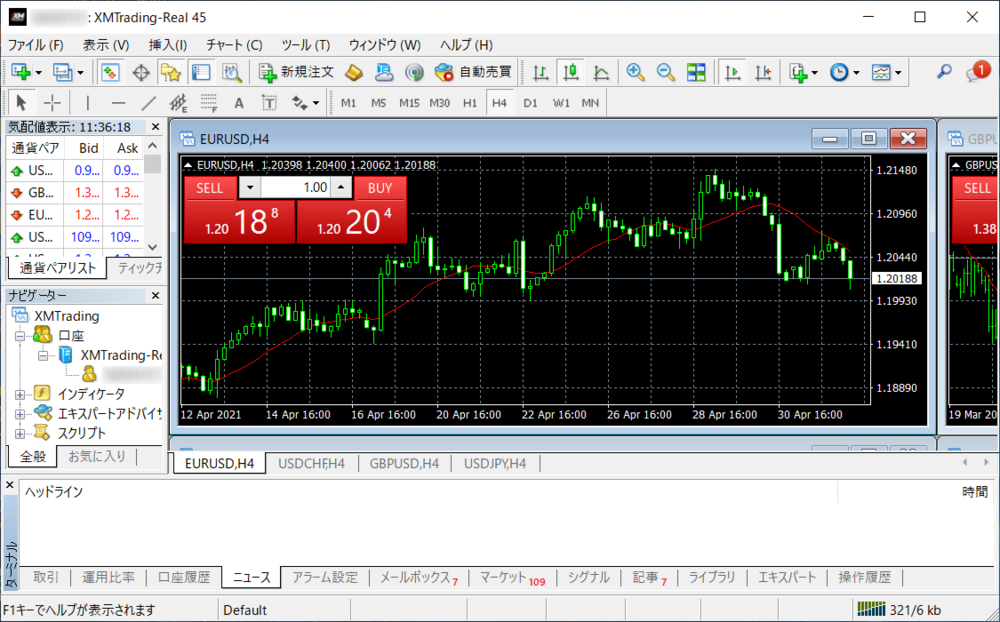Image resolution: width=1000 pixels, height=622 pixels.
Task: Click the search magnifier icon
Action: 944,71
